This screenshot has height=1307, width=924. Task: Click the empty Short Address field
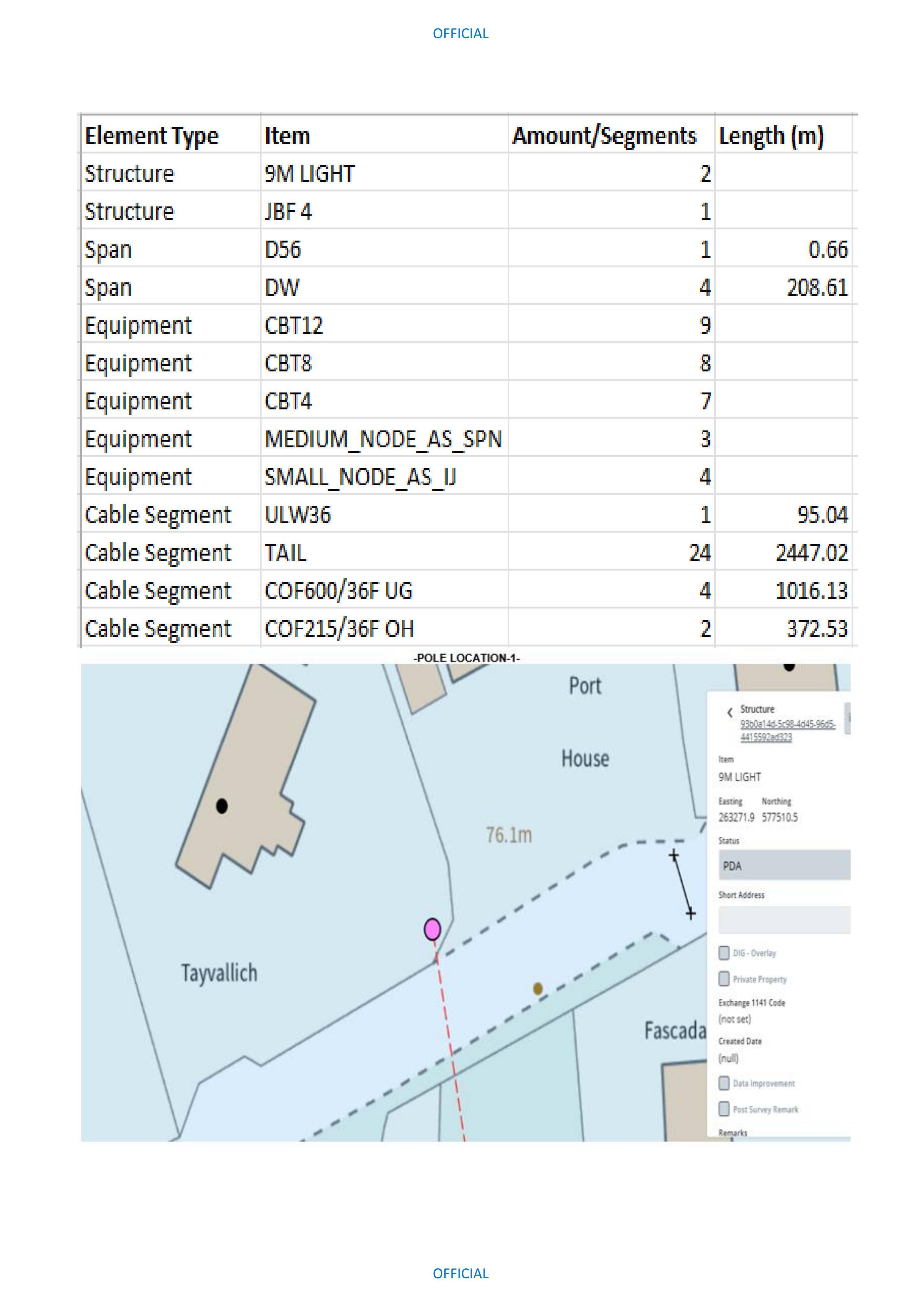[x=784, y=920]
